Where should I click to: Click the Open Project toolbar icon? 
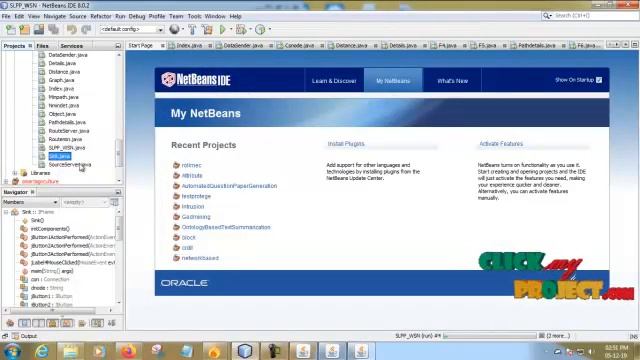tap(39, 29)
